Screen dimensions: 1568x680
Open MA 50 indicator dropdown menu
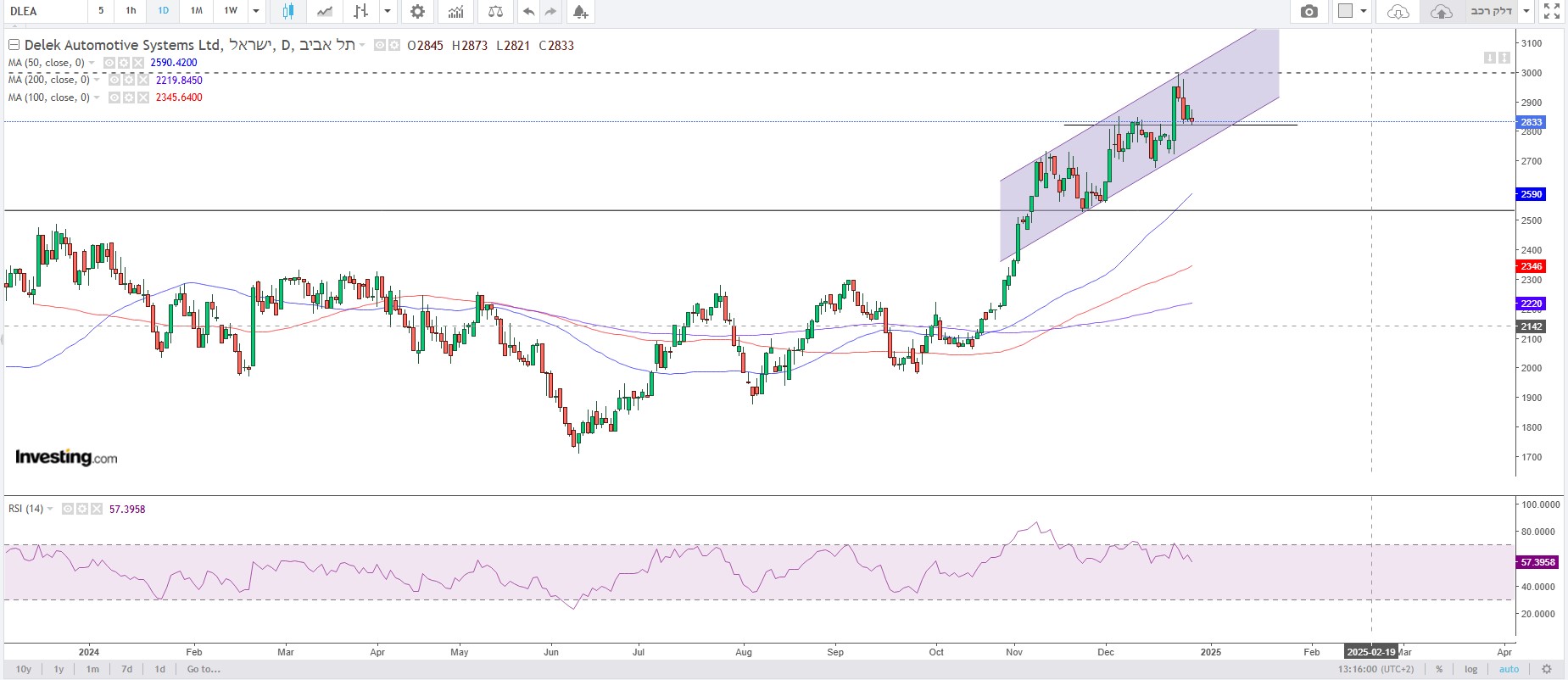pyautogui.click(x=92, y=63)
